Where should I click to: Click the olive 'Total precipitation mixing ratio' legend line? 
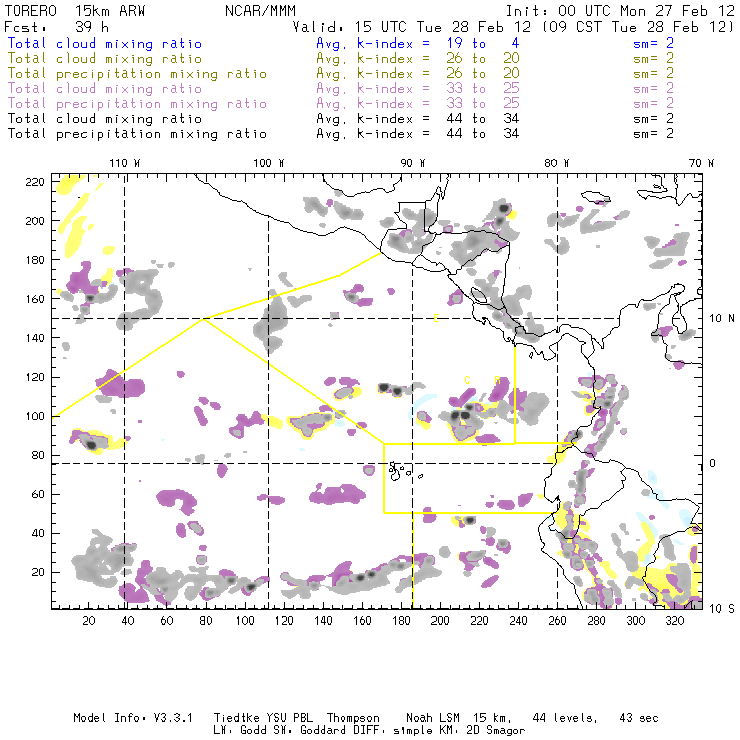137,74
